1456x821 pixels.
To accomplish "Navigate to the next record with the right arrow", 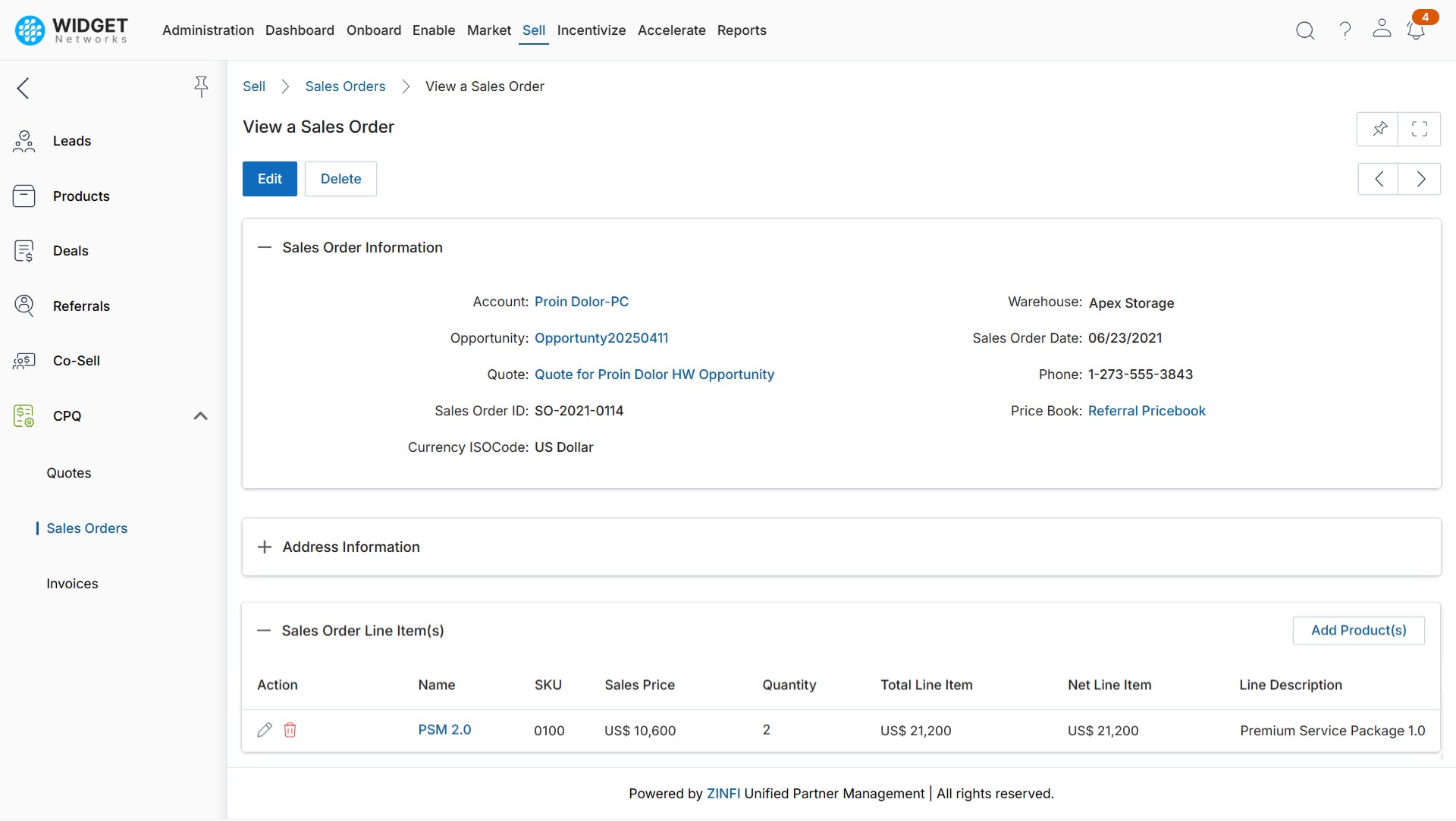I will click(1420, 179).
